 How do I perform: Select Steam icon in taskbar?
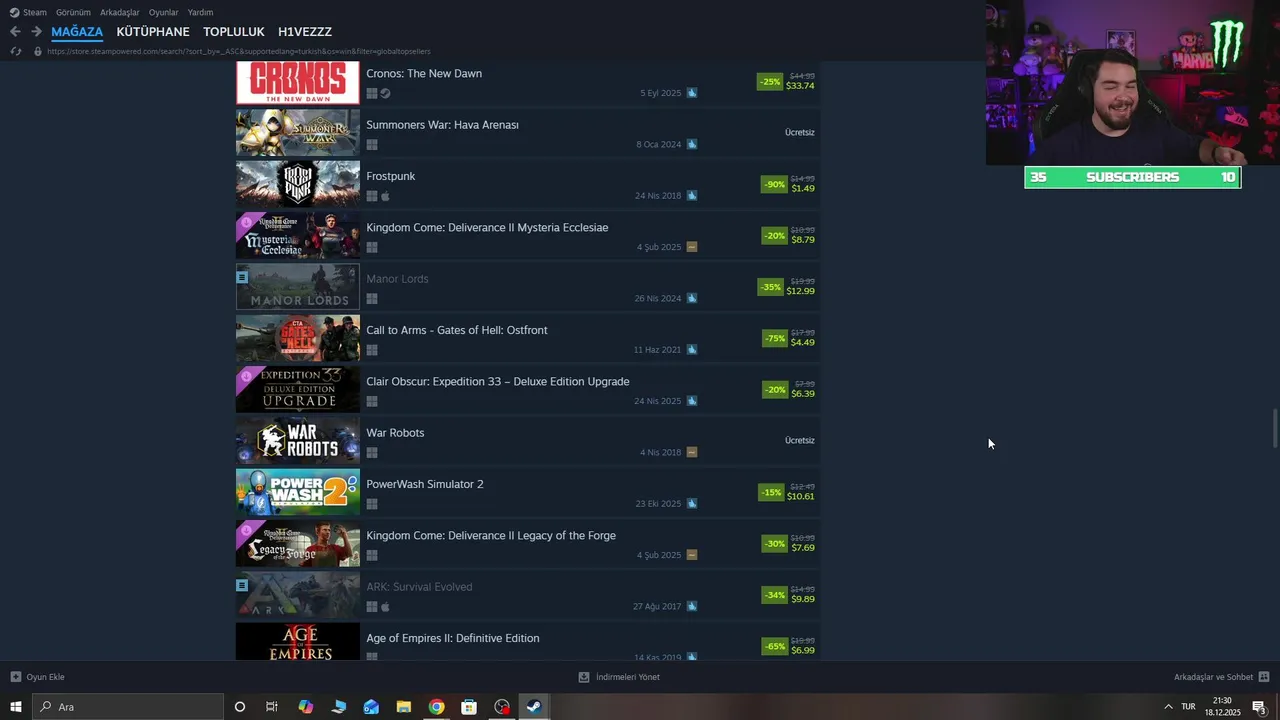[x=534, y=707]
